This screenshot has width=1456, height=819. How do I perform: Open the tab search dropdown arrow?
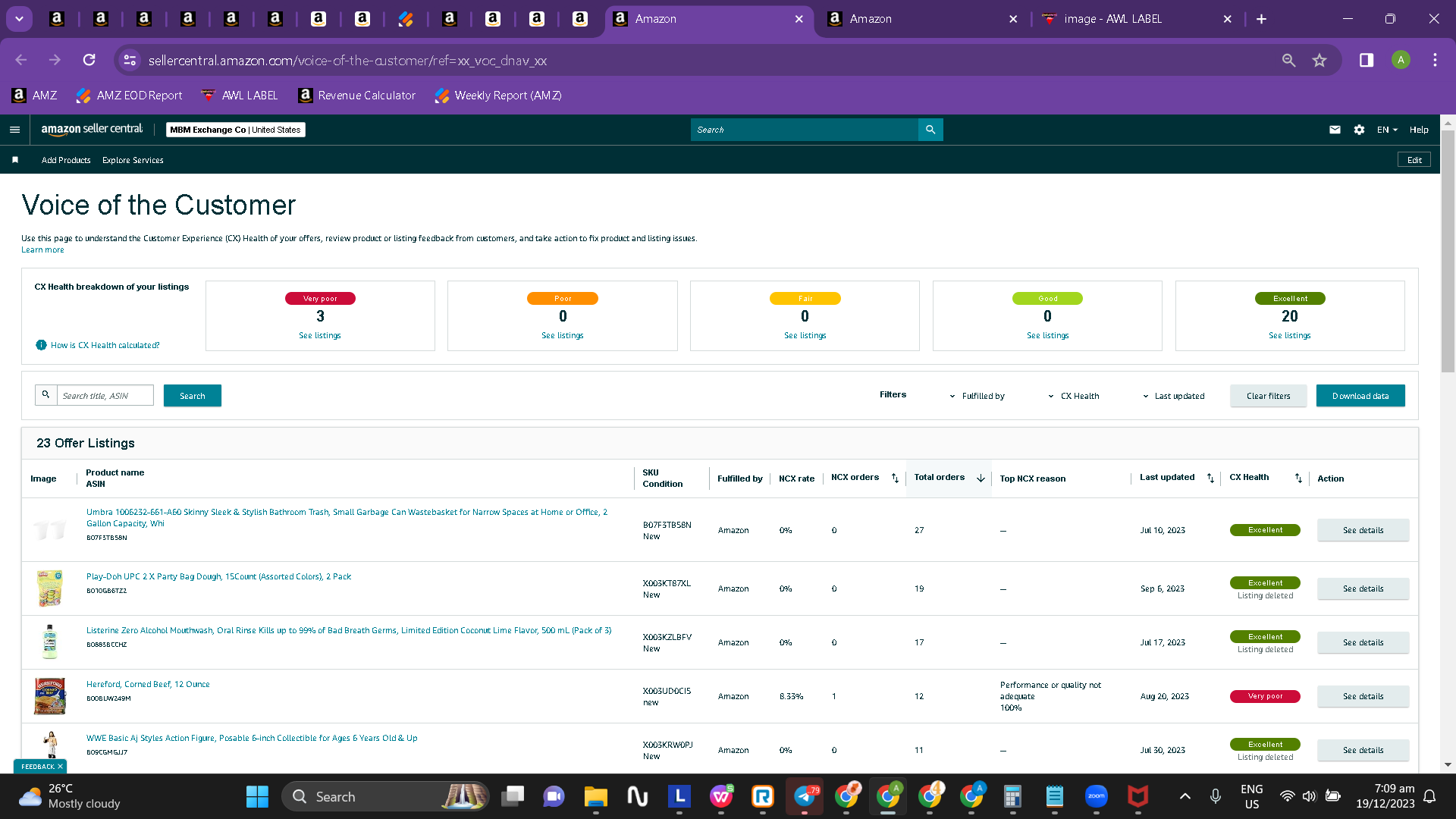pos(19,19)
